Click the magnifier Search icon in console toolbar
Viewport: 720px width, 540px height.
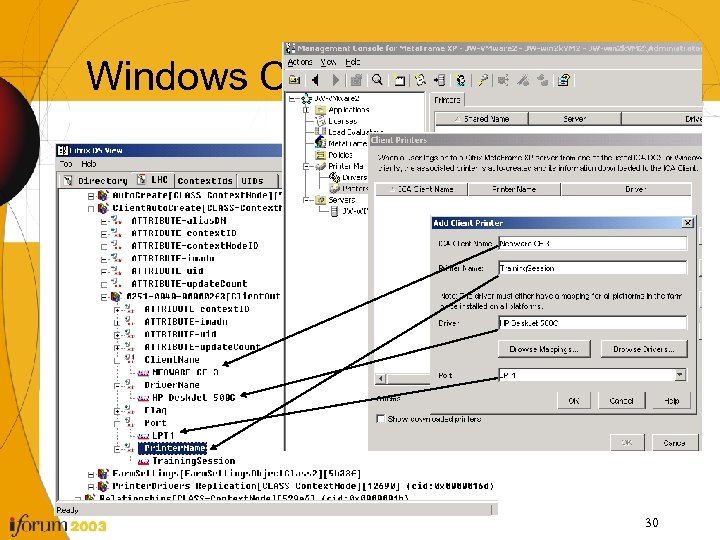coord(377,80)
